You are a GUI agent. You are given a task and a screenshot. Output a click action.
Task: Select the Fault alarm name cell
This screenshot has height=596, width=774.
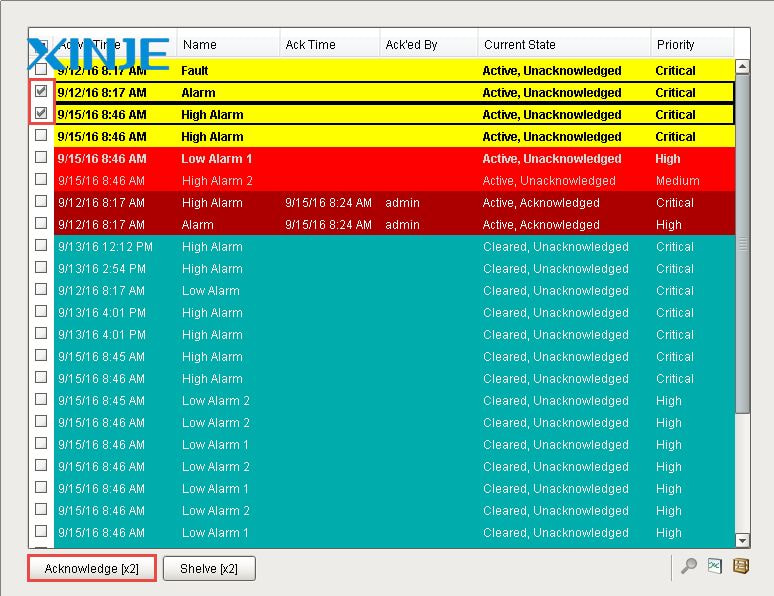click(194, 71)
